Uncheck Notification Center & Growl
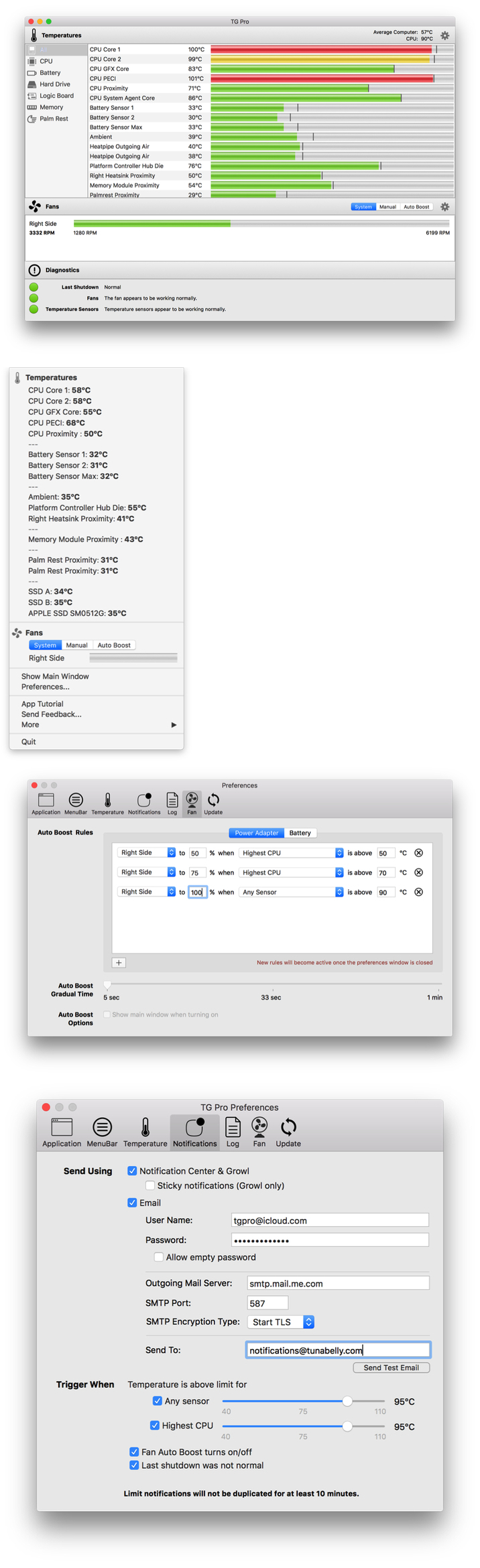Screen dimensions: 480x1568 click(132, 1171)
